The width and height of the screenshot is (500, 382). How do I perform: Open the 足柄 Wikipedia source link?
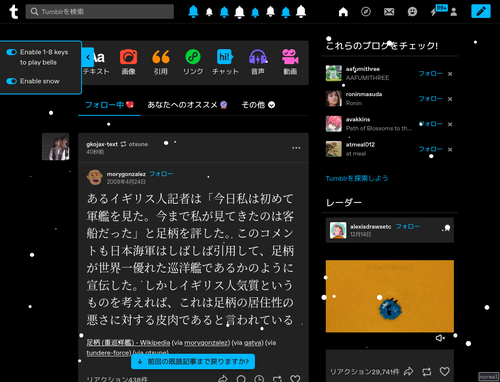click(128, 343)
